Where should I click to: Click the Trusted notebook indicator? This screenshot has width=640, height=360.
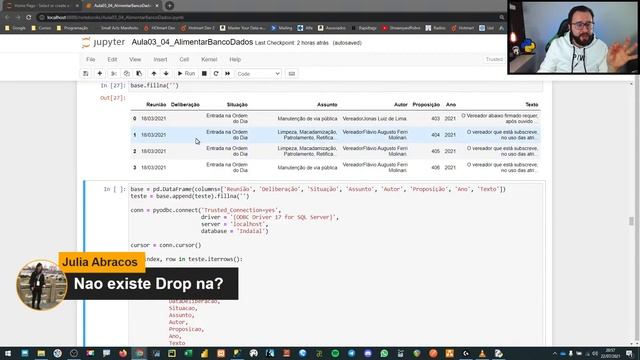tap(494, 60)
